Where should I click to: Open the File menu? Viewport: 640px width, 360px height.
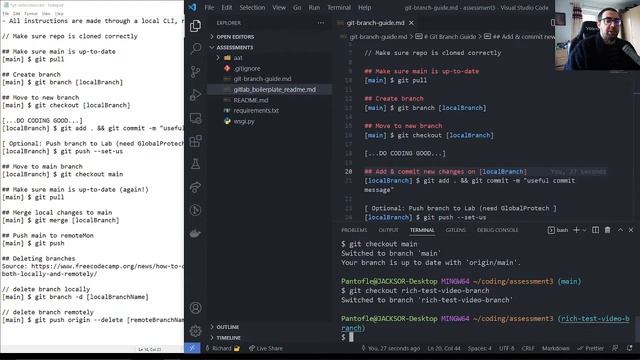209,7
